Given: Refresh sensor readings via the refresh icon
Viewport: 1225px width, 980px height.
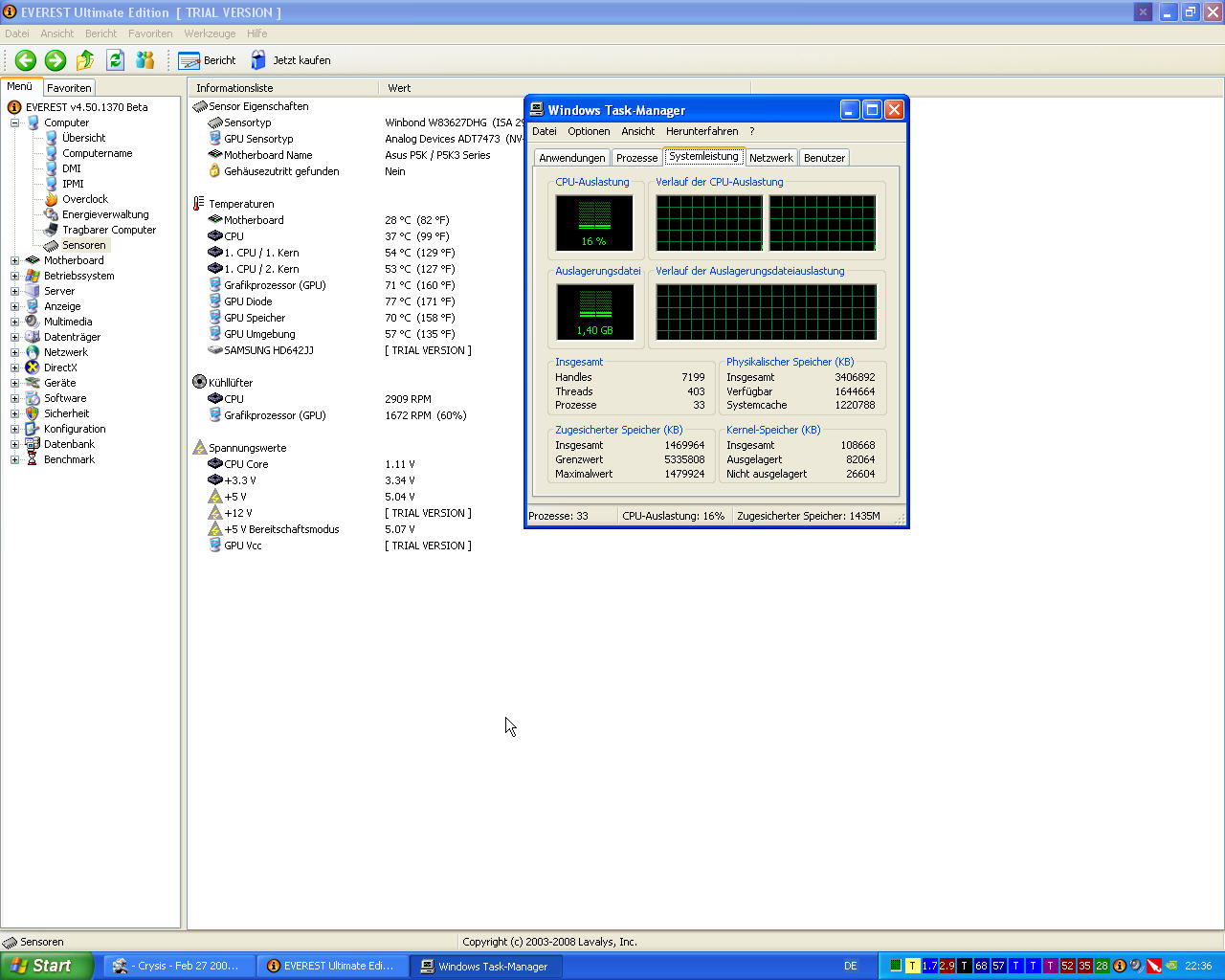Looking at the screenshot, I should tap(115, 60).
